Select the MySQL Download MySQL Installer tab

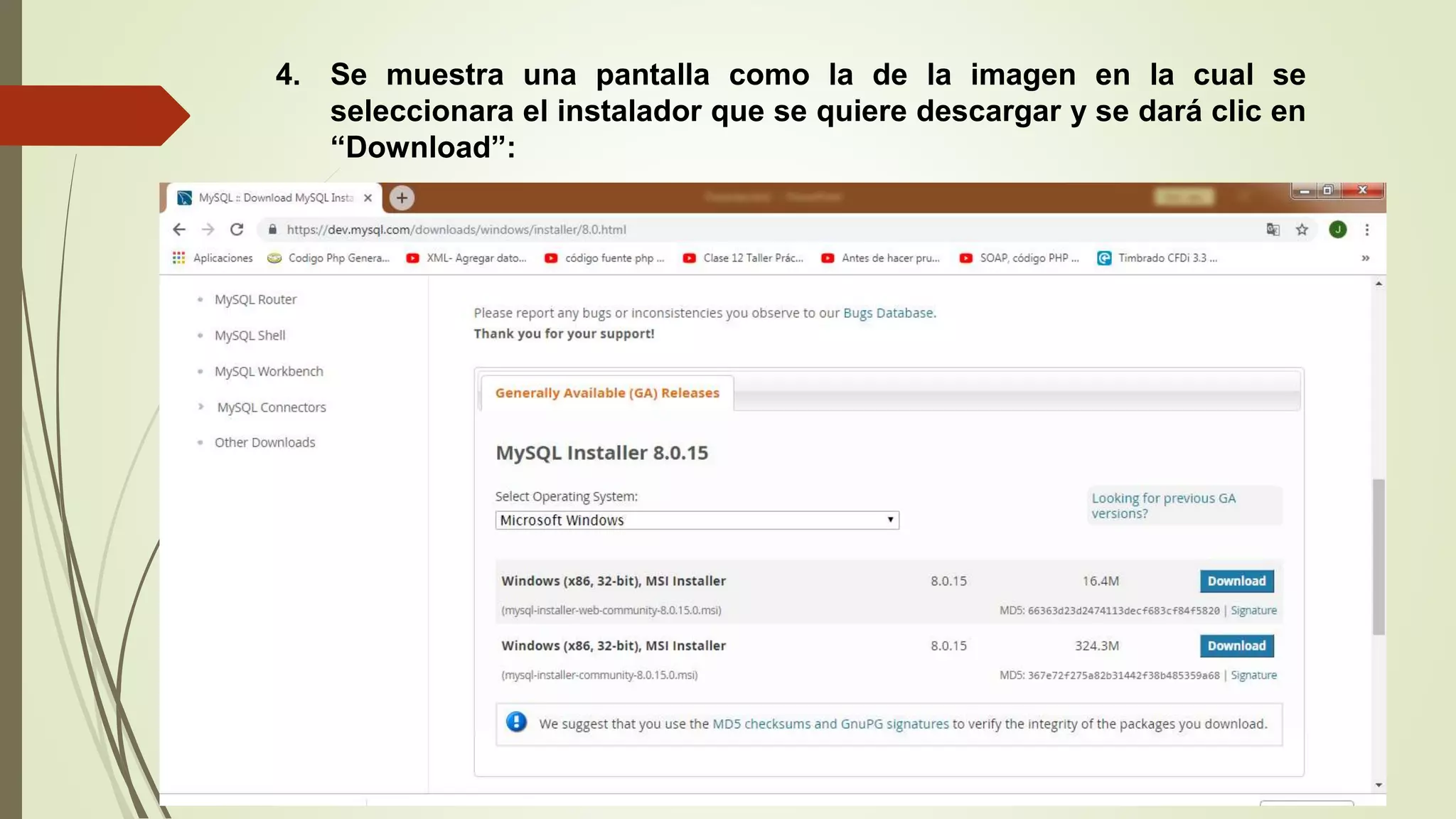[274, 198]
